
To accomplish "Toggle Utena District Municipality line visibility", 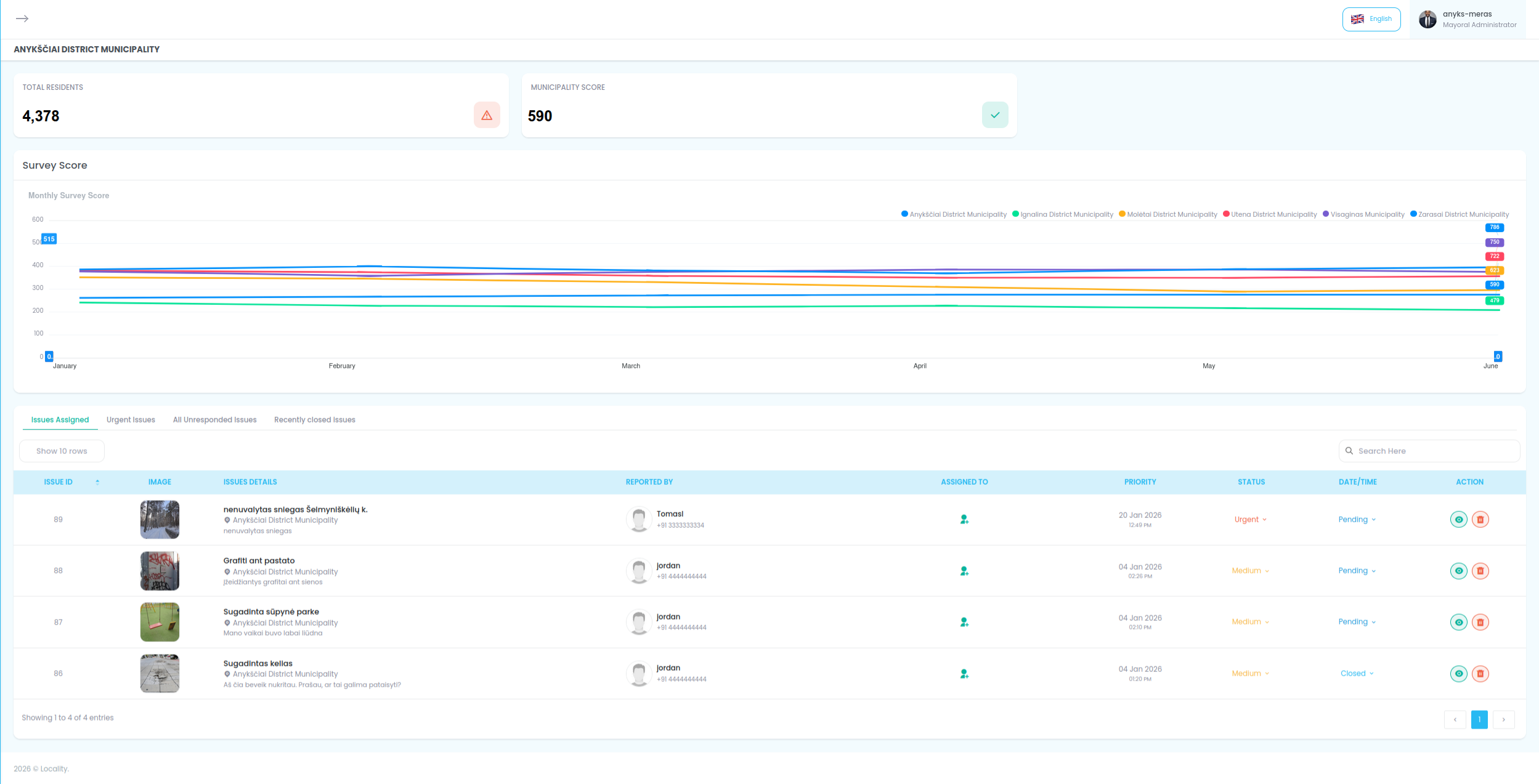I will coord(1269,214).
